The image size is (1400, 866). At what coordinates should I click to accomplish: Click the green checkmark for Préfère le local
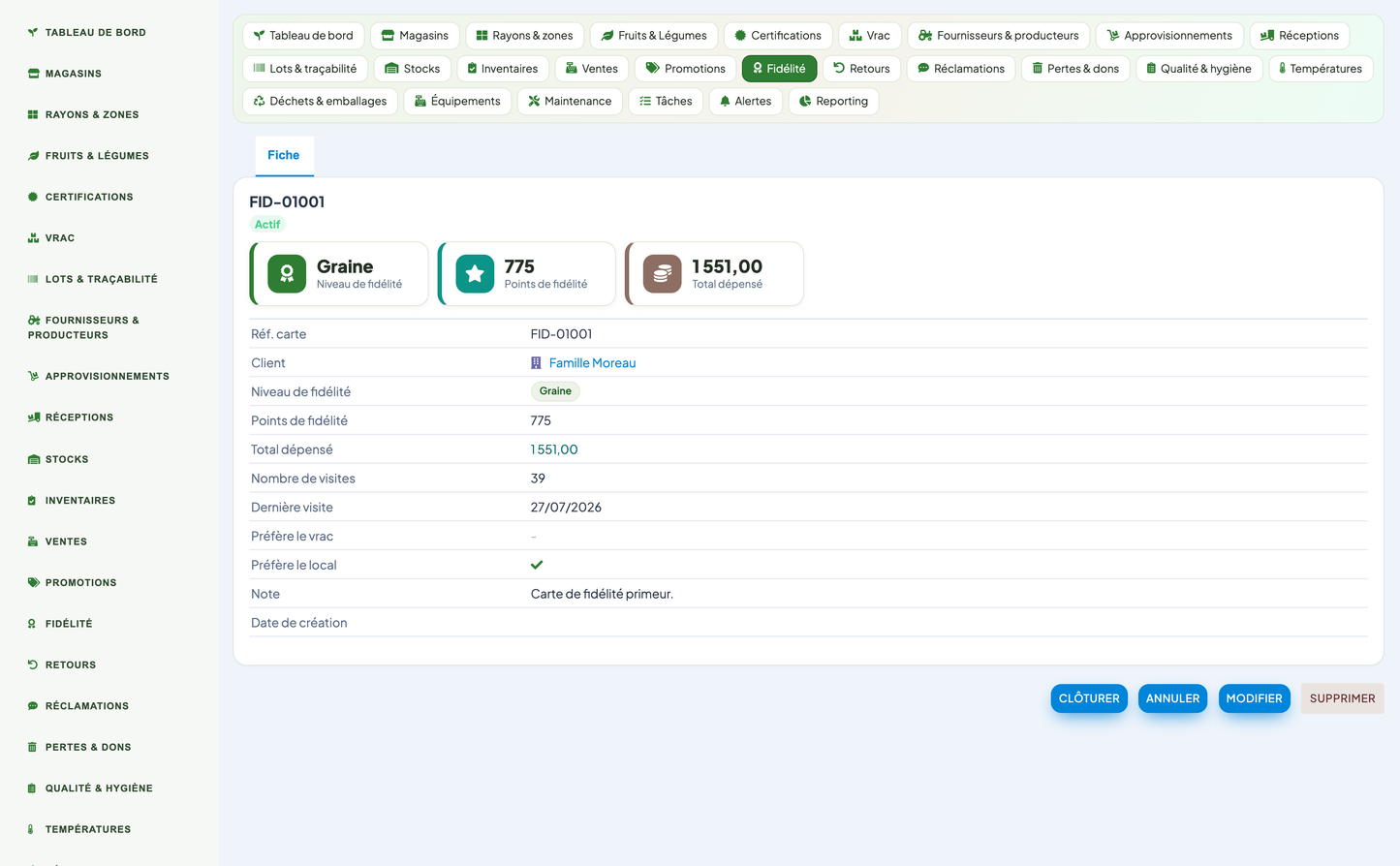(537, 565)
